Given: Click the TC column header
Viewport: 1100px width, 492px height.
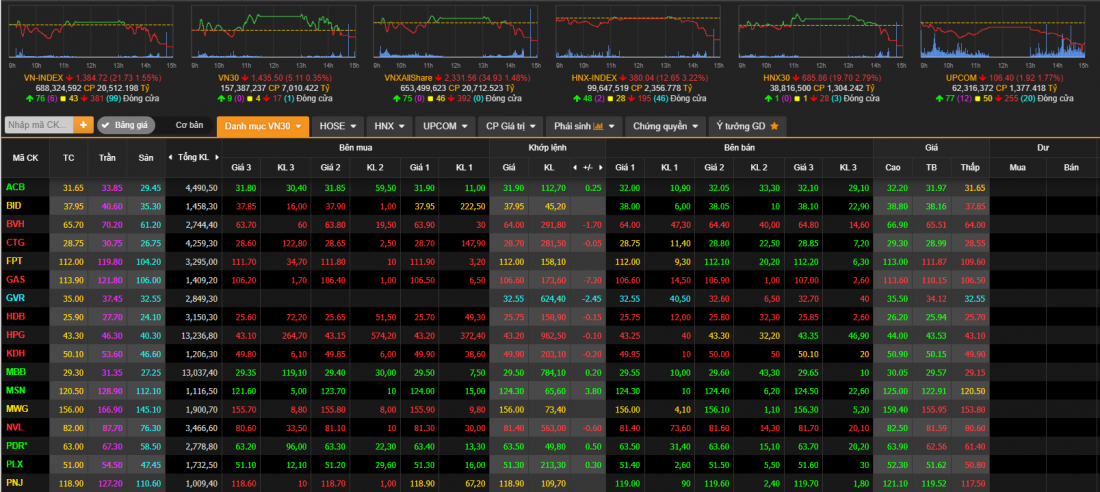Looking at the screenshot, I should coord(69,158).
